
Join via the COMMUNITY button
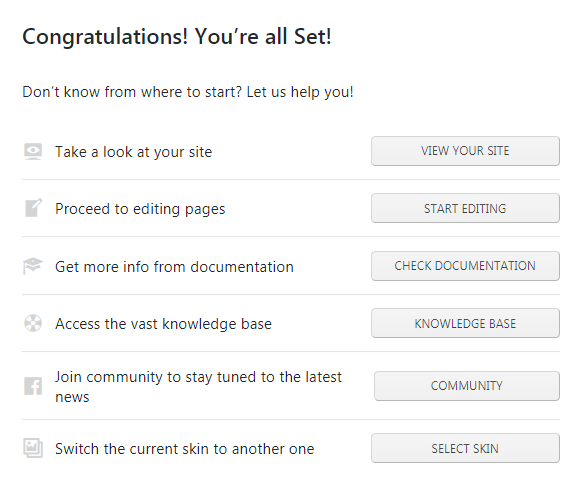467,386
